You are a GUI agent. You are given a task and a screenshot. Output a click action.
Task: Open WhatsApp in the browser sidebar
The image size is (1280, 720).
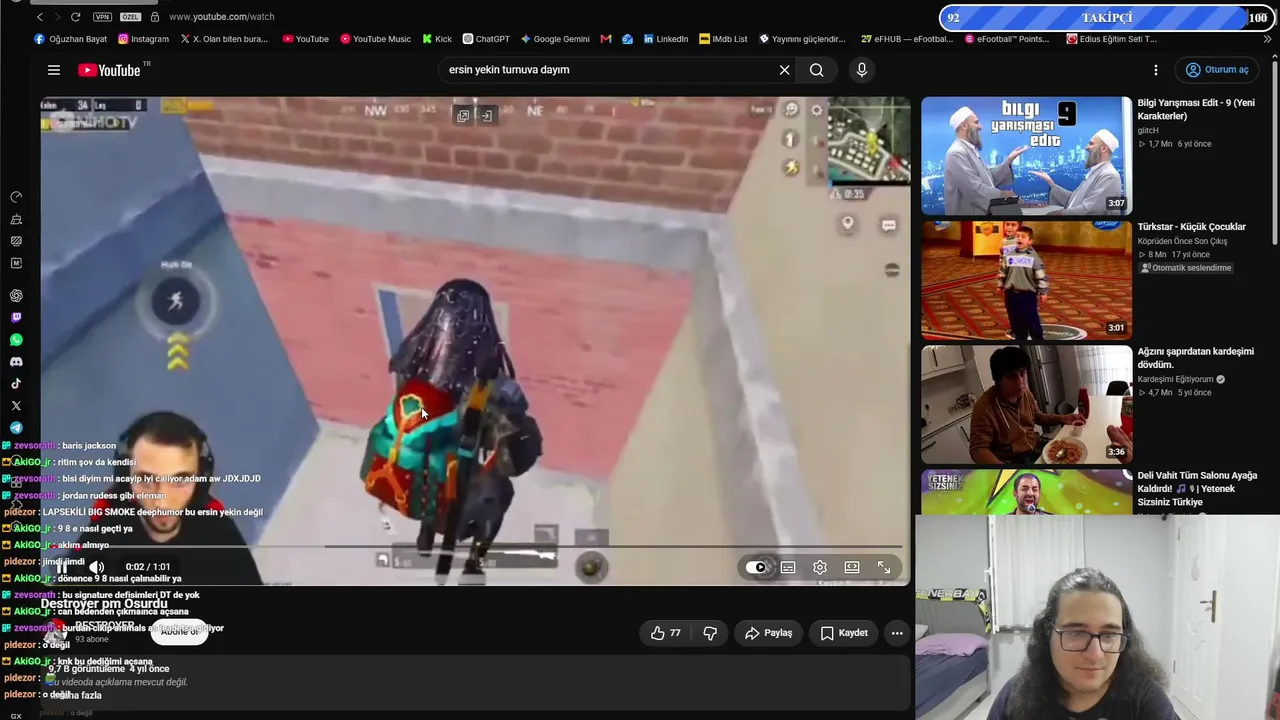[x=16, y=340]
